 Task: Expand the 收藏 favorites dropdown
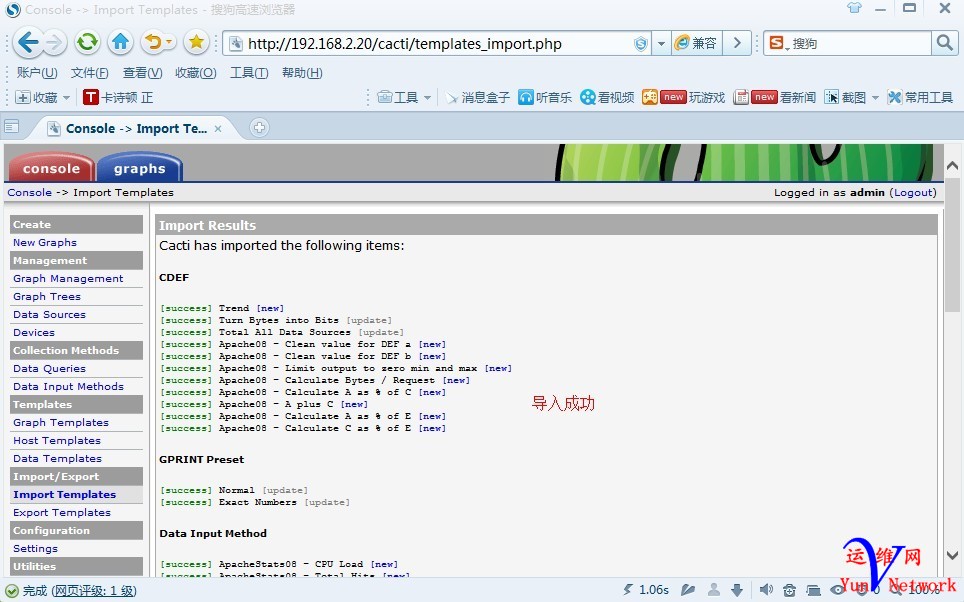tap(66, 98)
